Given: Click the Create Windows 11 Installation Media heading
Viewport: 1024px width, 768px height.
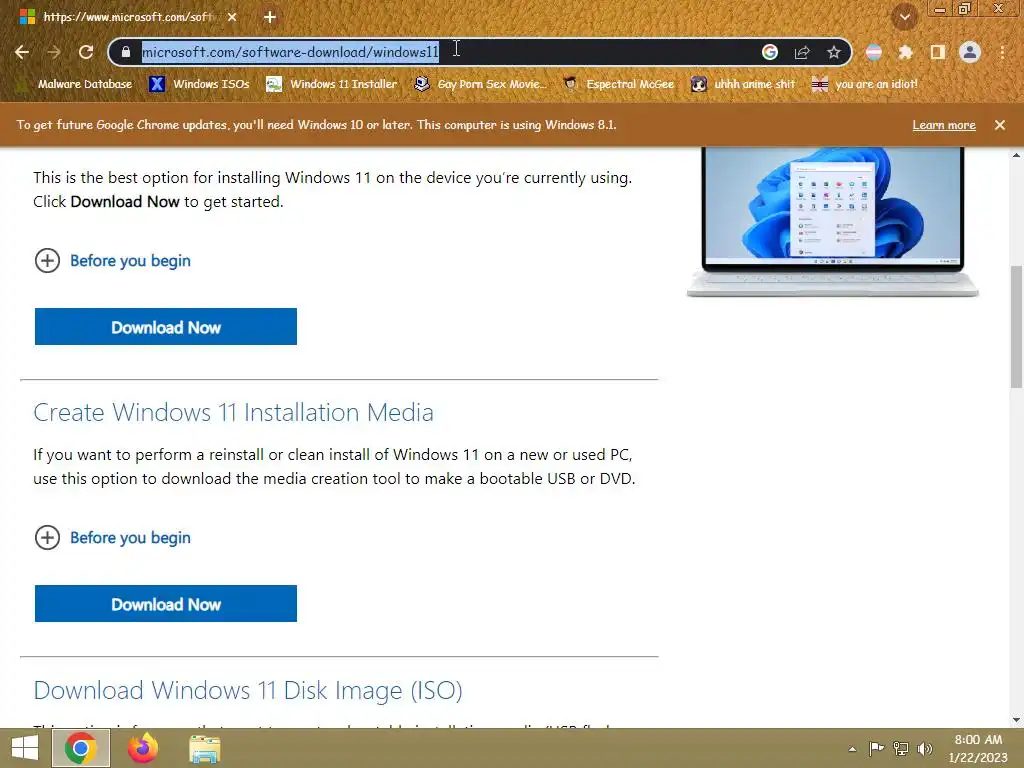Looking at the screenshot, I should click(x=233, y=413).
